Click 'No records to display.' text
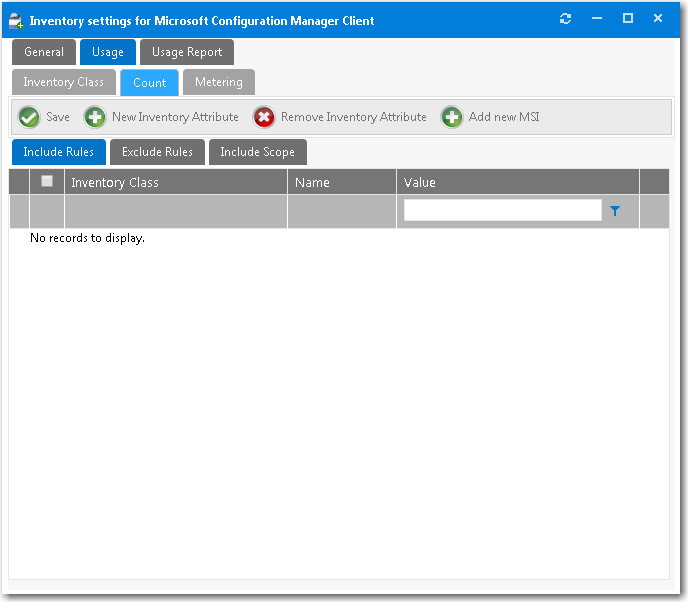This screenshot has width=688, height=602. coord(87,238)
